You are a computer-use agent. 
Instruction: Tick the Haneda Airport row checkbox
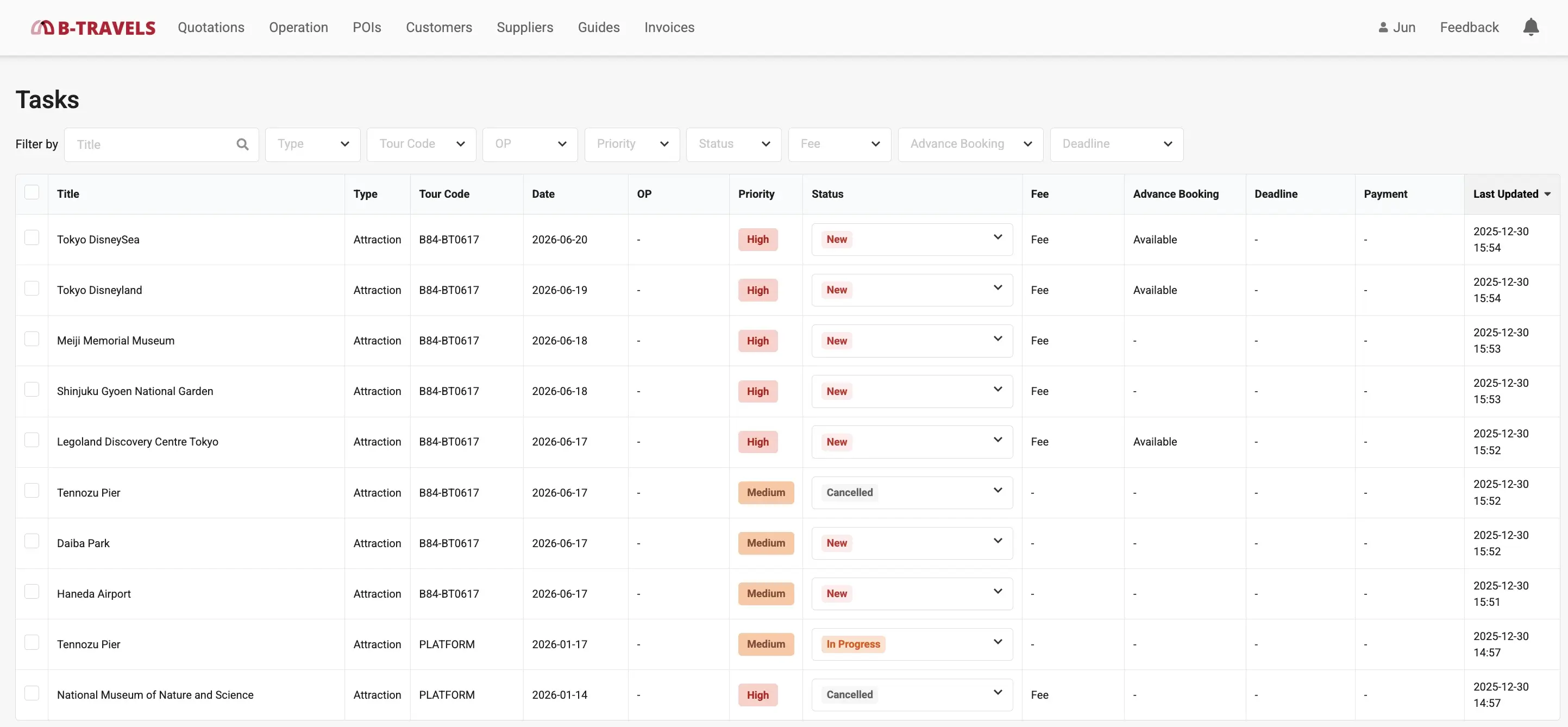point(32,592)
